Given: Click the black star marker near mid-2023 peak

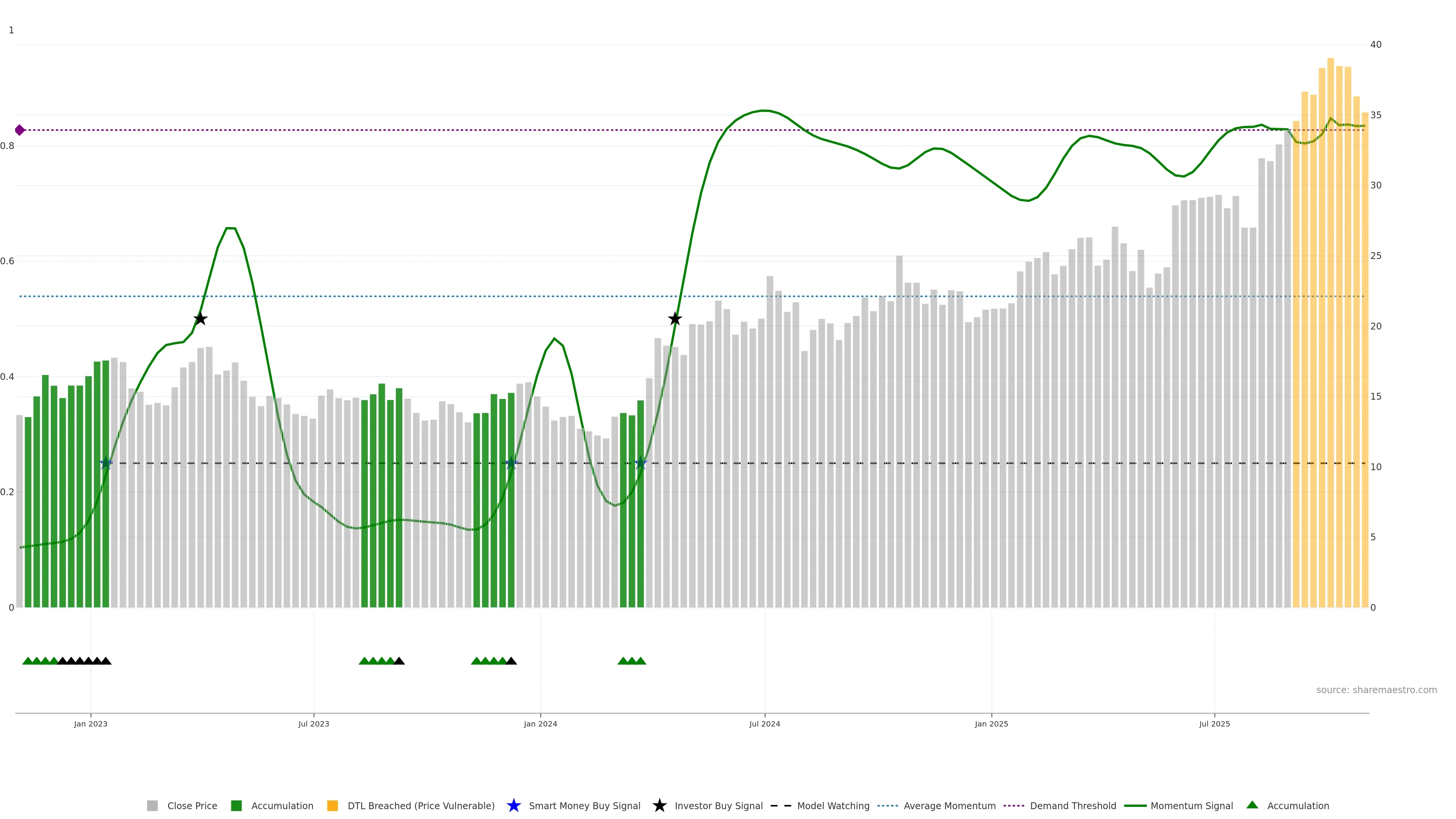Looking at the screenshot, I should (x=200, y=319).
